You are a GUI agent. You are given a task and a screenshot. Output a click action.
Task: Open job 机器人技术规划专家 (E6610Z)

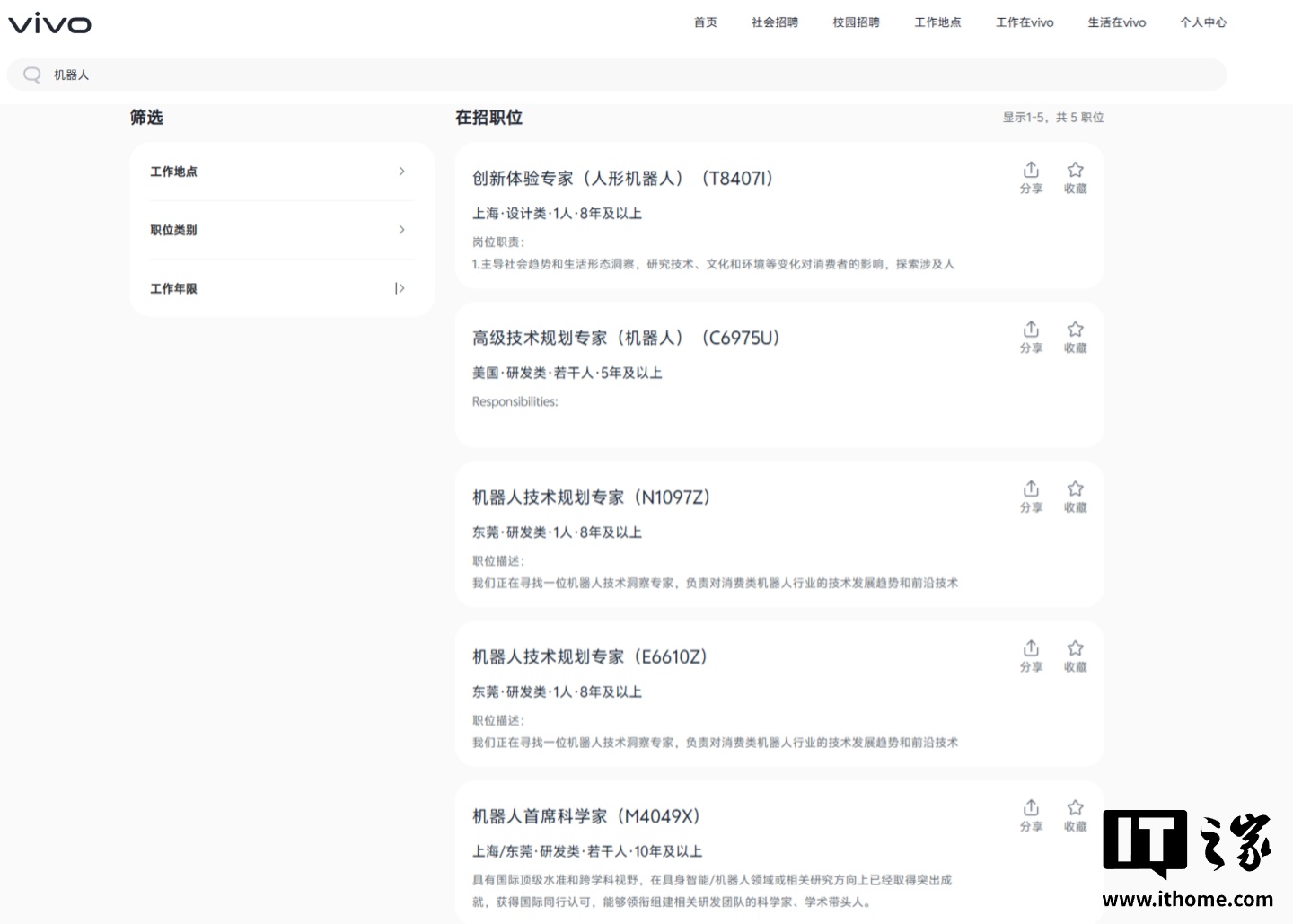(x=590, y=657)
